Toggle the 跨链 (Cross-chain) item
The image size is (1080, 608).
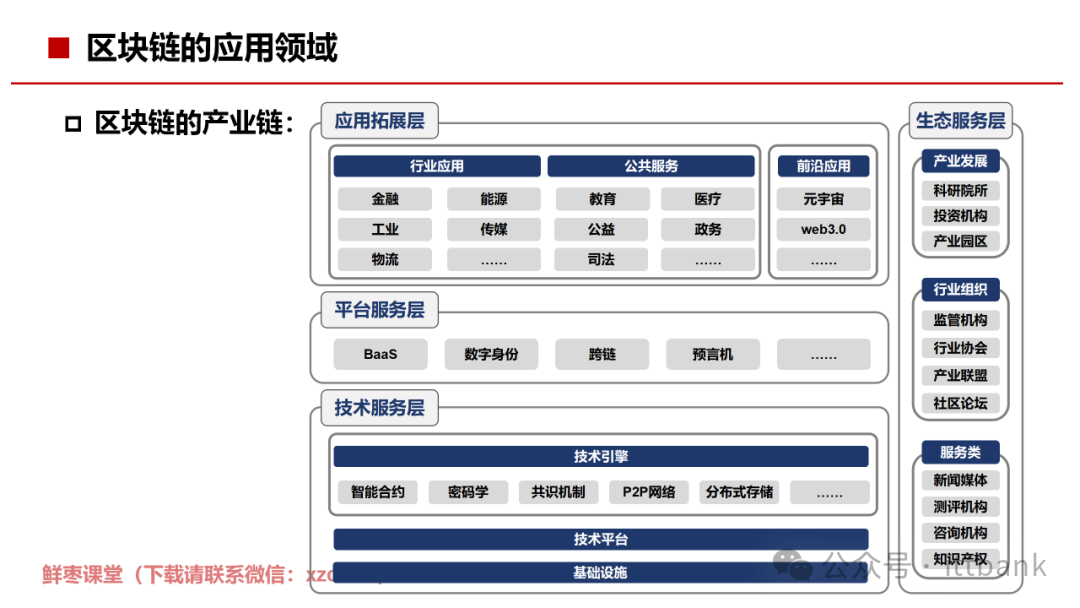(x=602, y=354)
